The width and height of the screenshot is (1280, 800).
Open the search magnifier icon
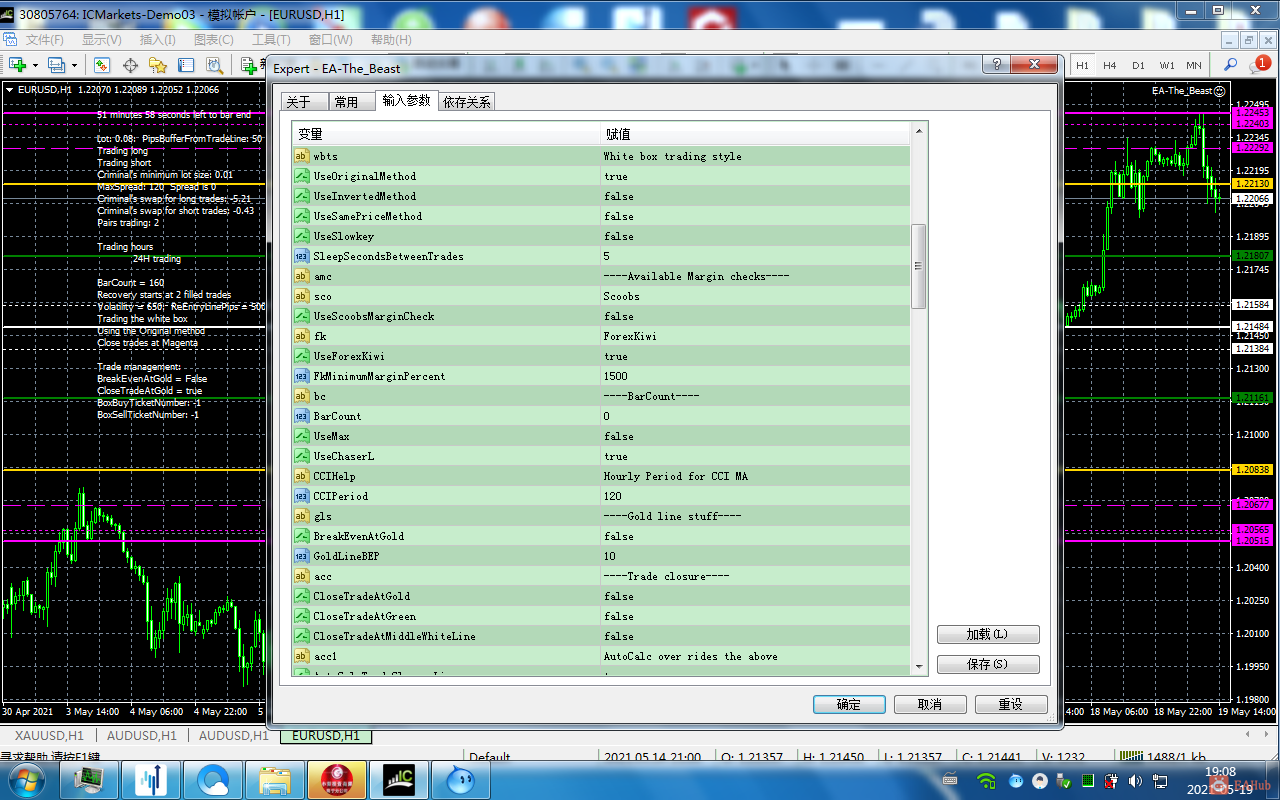[1230, 65]
